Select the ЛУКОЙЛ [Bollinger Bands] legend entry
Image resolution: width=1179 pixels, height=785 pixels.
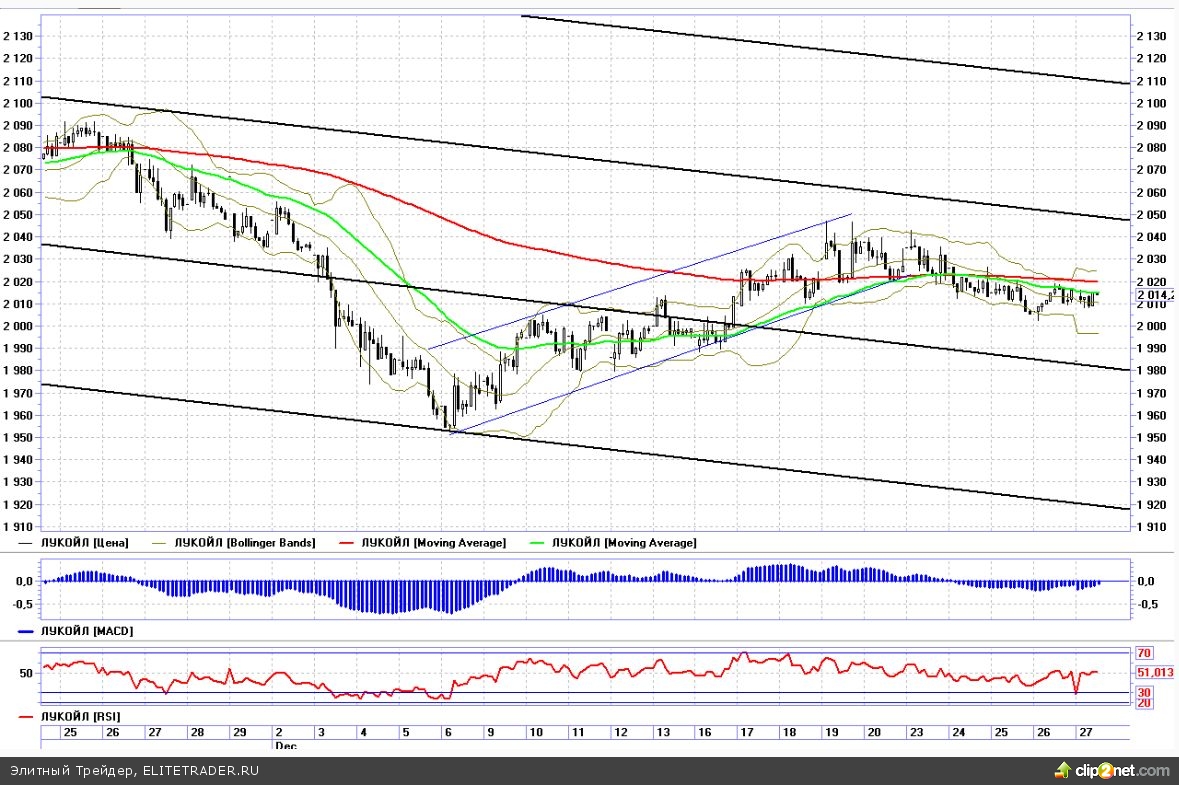(244, 542)
